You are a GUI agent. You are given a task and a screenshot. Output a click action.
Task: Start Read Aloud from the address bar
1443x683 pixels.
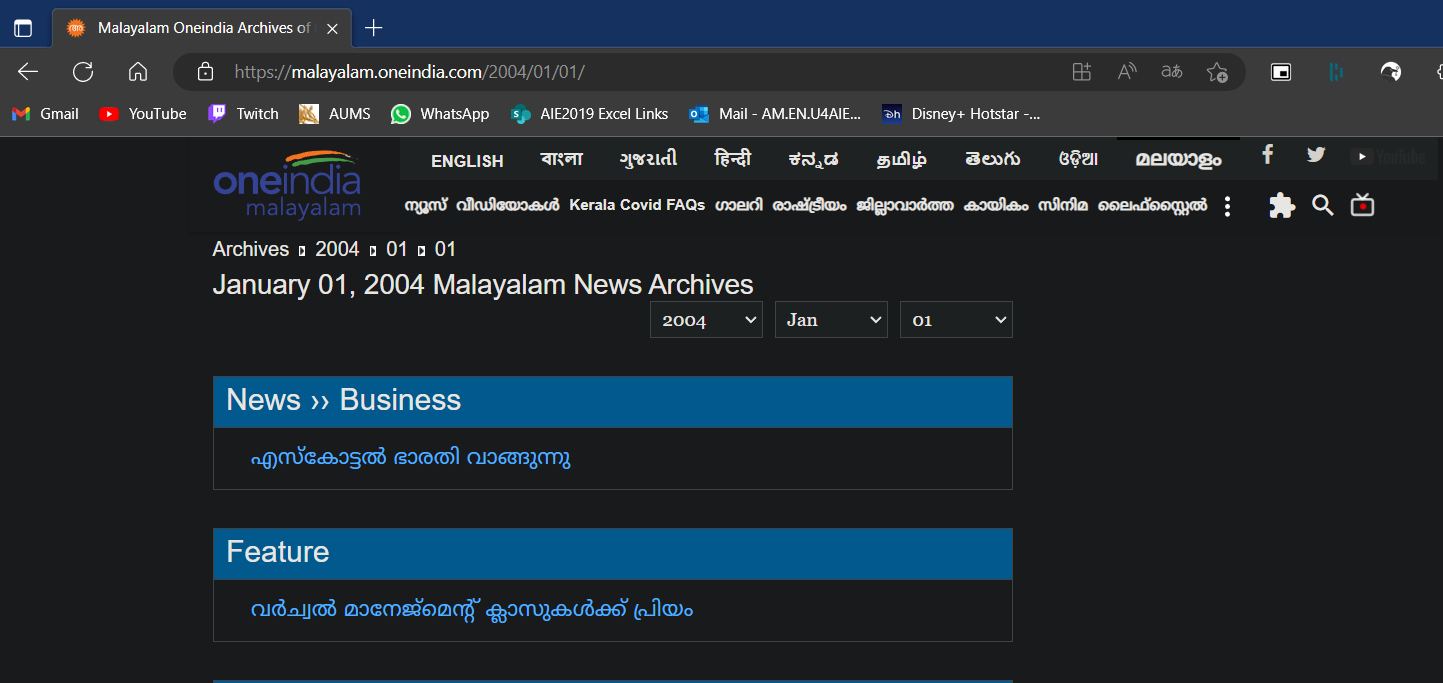1126,71
